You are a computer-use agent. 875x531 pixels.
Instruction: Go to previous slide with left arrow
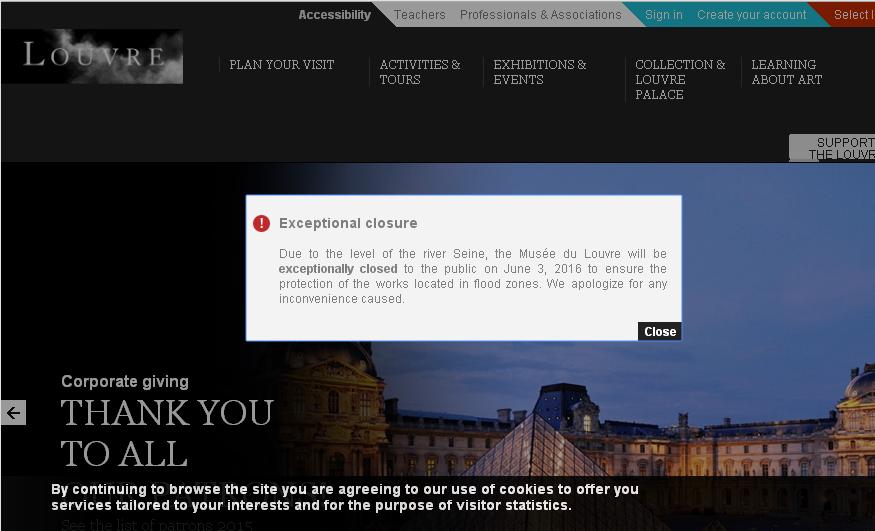13,413
